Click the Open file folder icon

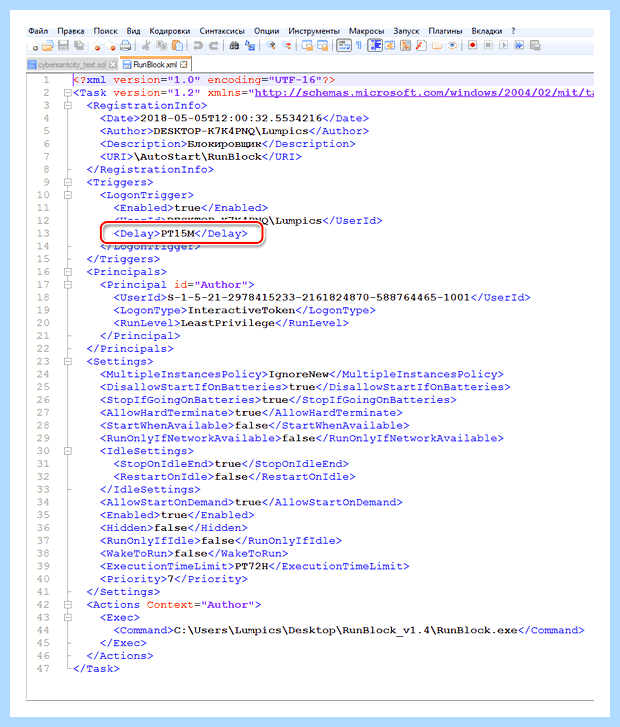(x=48, y=45)
